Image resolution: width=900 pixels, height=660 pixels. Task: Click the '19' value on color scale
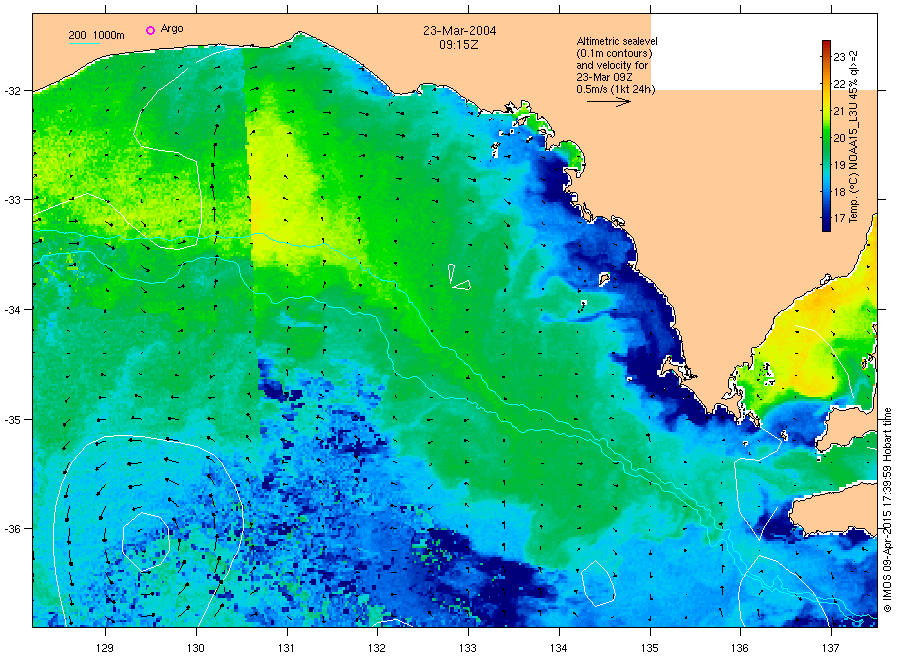coord(839,165)
